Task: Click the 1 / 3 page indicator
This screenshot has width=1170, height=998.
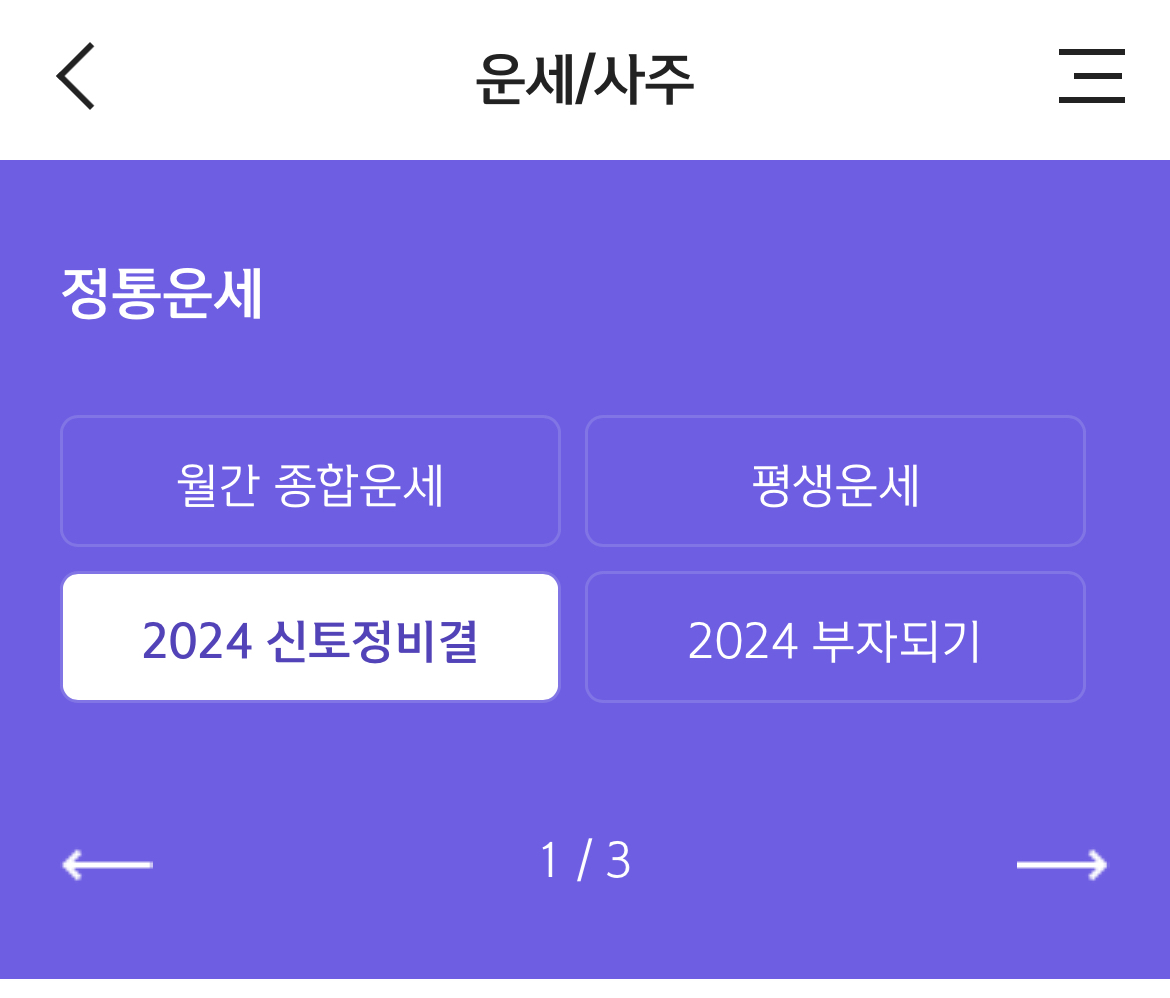Action: pos(585,861)
